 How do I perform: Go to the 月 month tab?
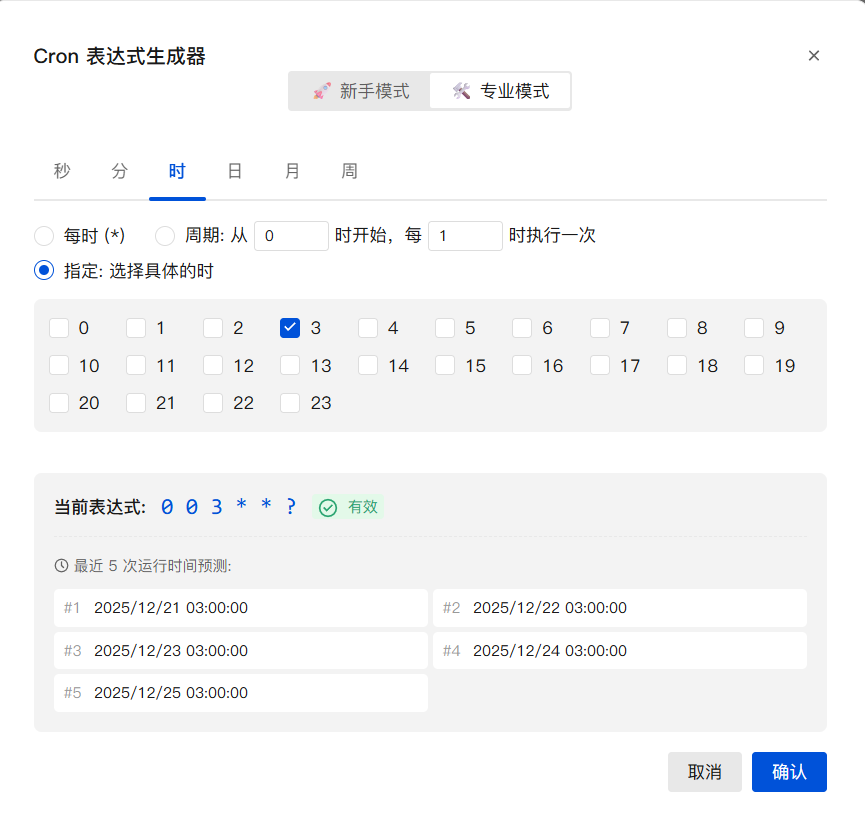(292, 171)
